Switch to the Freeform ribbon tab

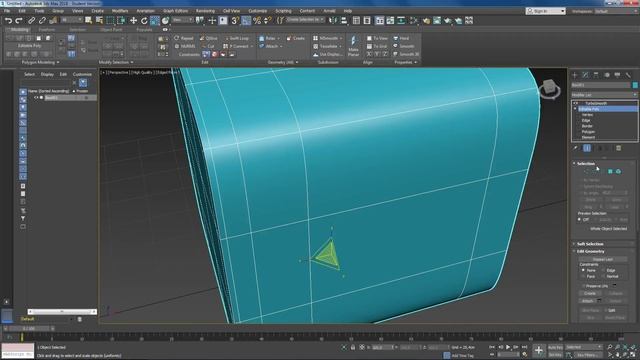pyautogui.click(x=47, y=30)
